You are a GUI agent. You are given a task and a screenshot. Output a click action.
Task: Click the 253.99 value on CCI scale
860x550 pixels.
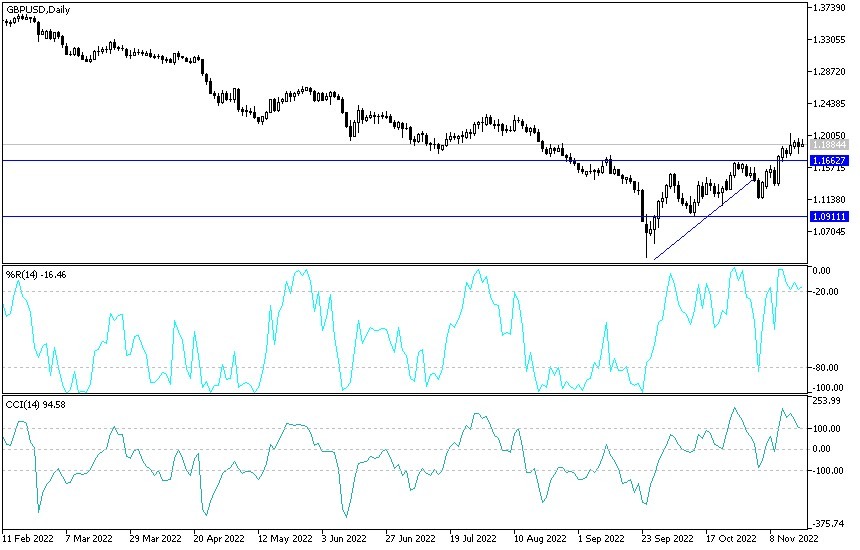coord(827,401)
